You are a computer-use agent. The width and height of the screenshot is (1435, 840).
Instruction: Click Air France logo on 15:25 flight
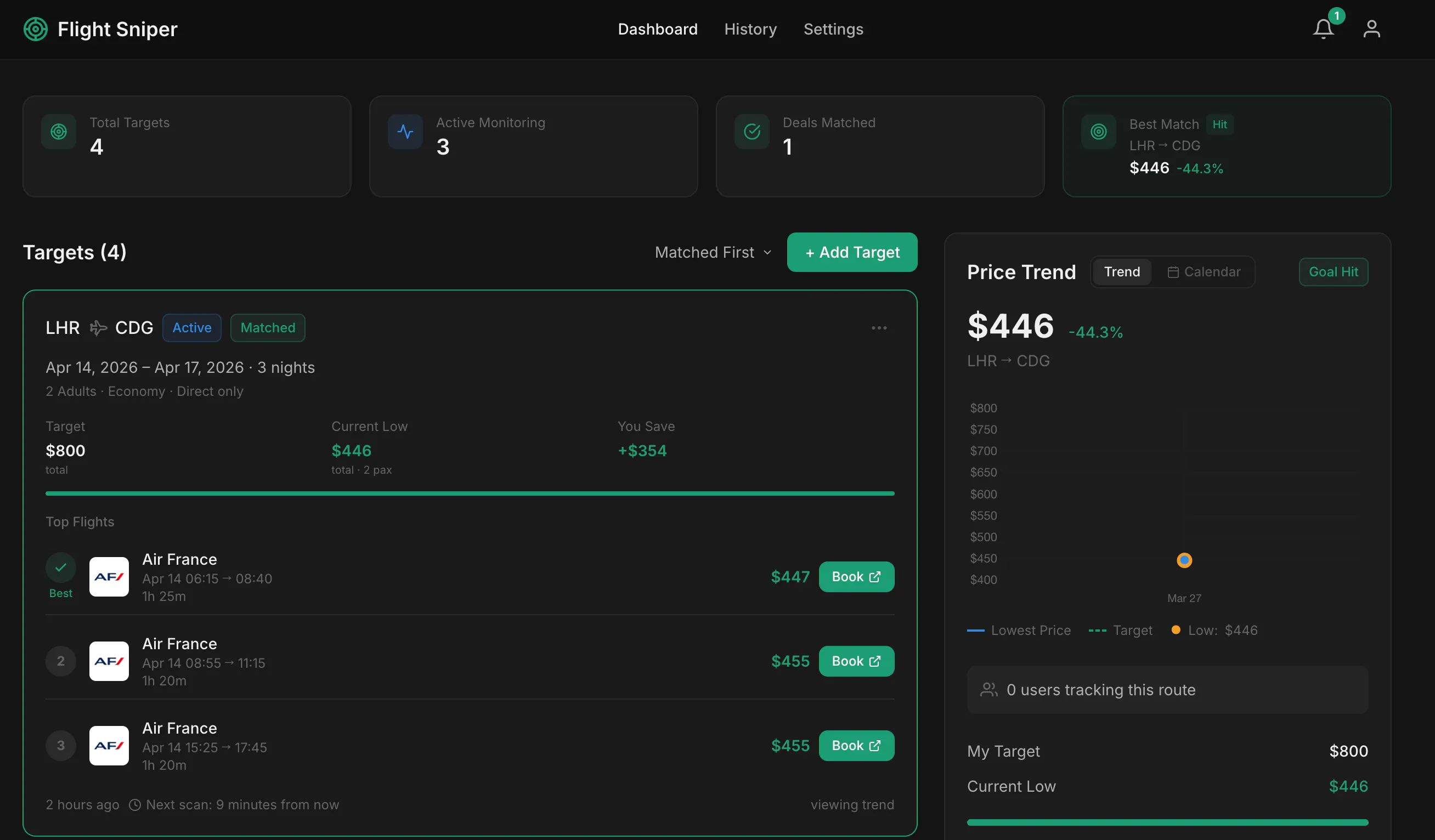(x=109, y=745)
